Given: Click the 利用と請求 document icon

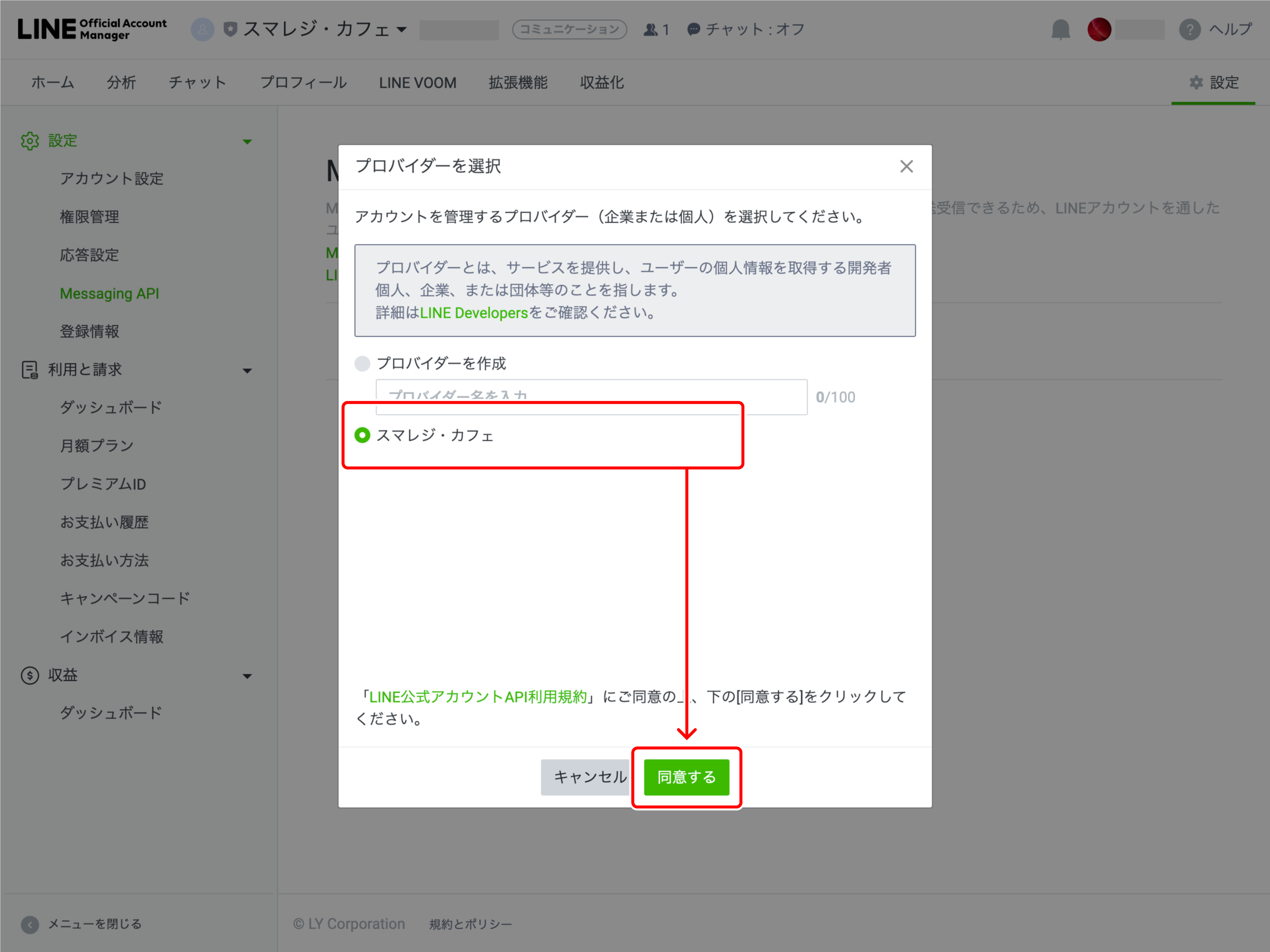Looking at the screenshot, I should coord(30,369).
